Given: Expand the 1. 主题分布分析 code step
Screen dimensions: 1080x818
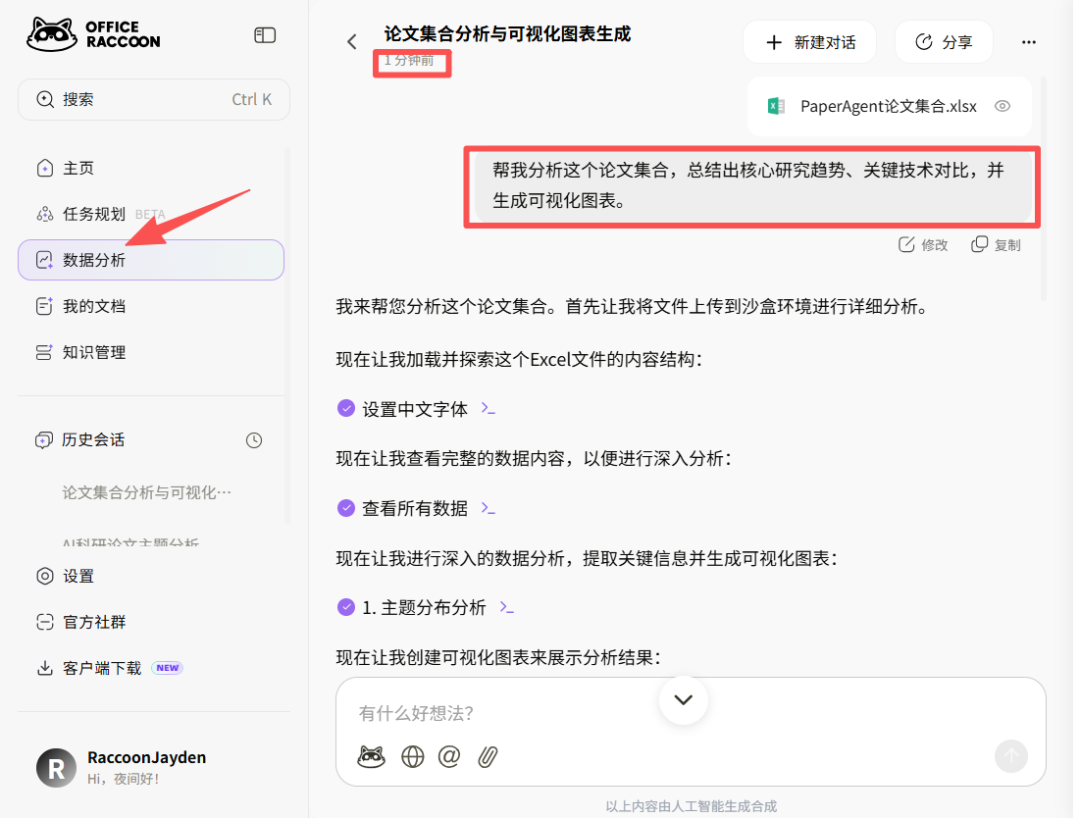Looking at the screenshot, I should pyautogui.click(x=507, y=607).
